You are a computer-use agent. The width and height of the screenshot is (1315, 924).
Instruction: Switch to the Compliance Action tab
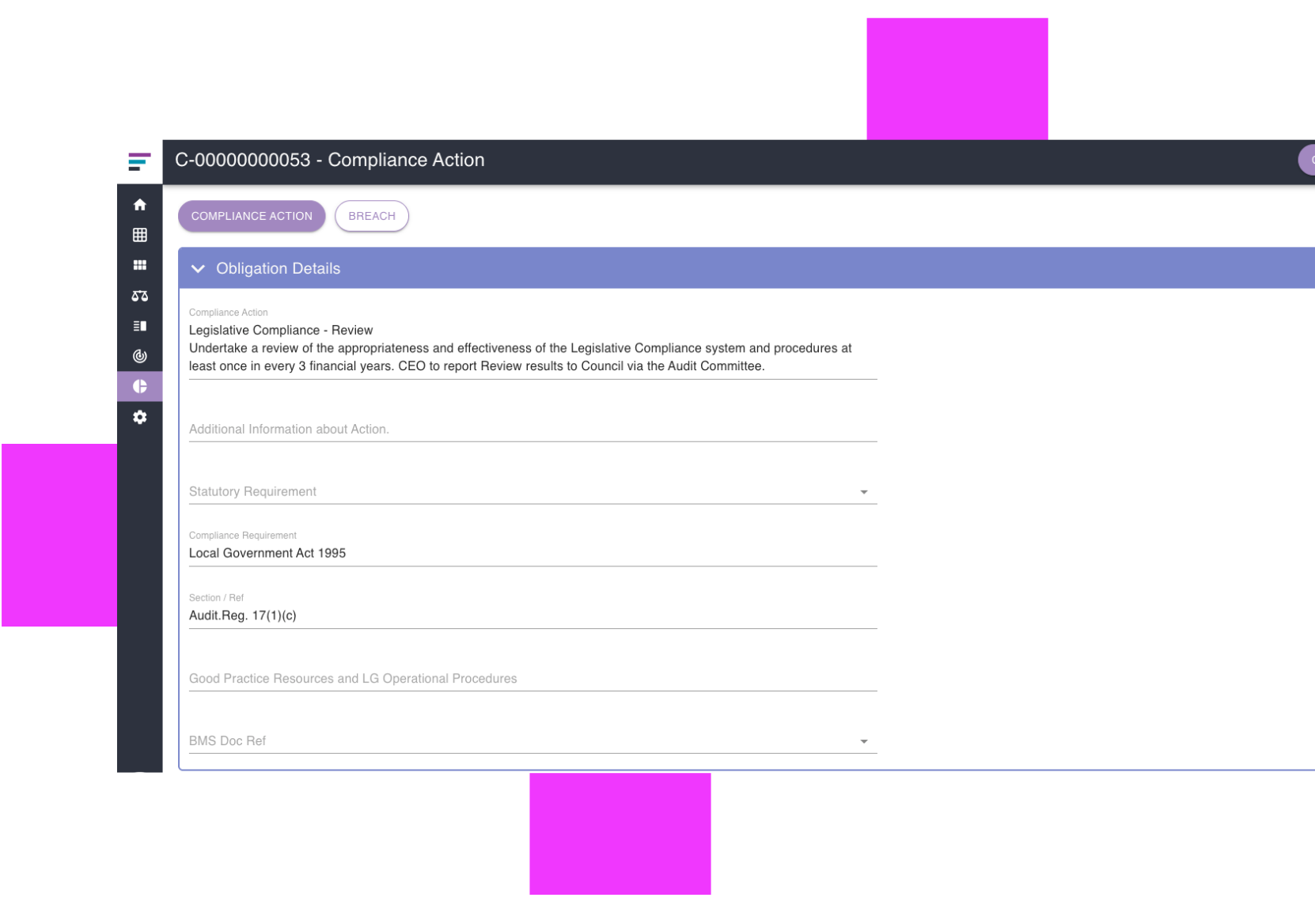coord(252,216)
